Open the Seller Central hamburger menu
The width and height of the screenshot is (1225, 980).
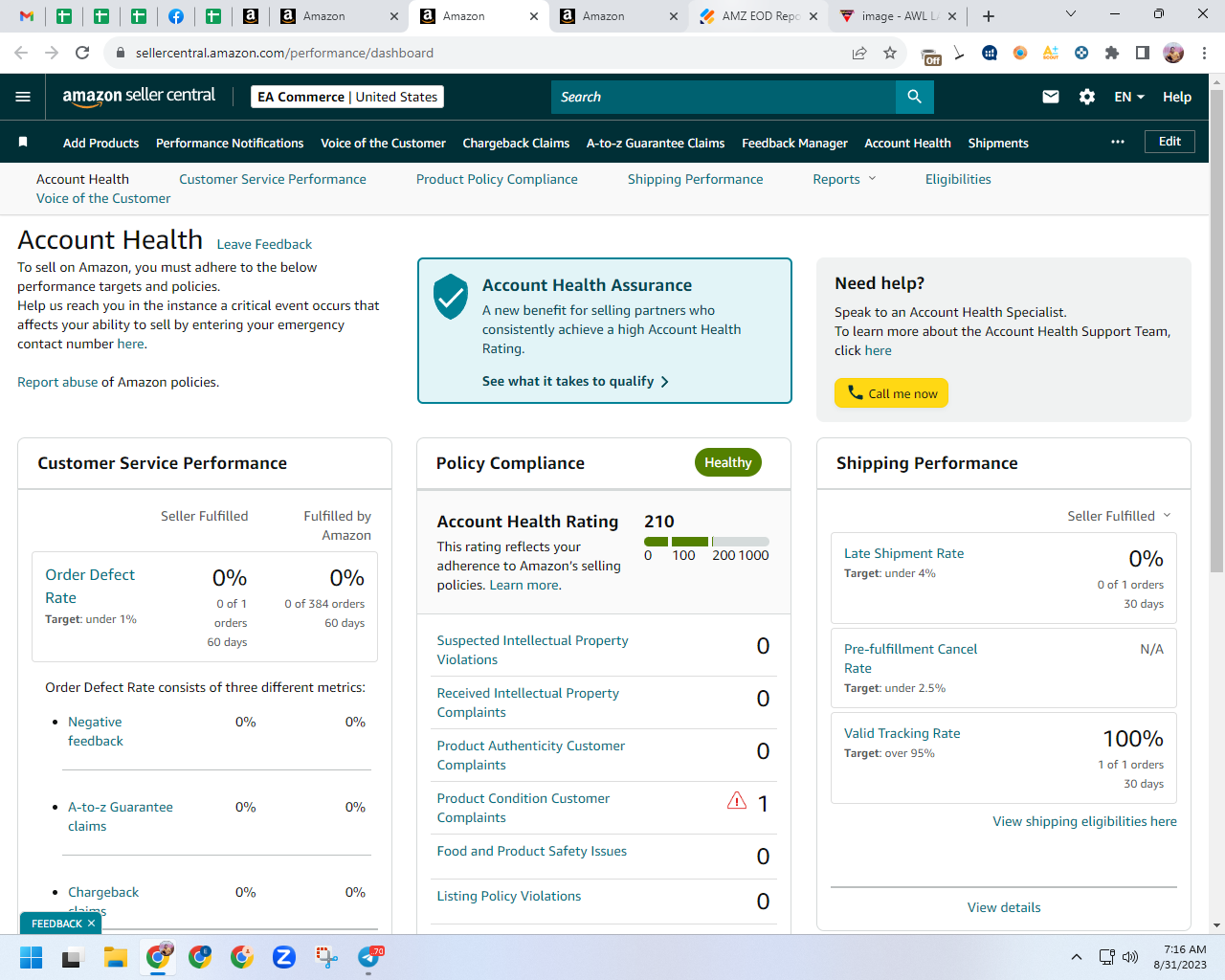pyautogui.click(x=23, y=97)
